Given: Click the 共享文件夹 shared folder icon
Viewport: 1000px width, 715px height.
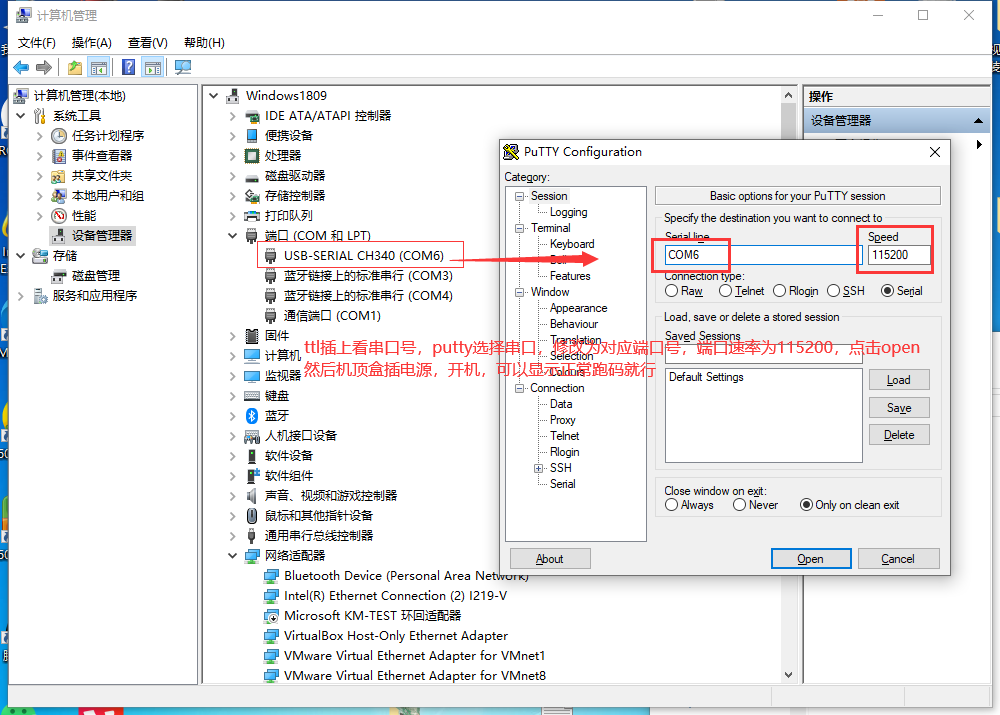Looking at the screenshot, I should [x=59, y=176].
